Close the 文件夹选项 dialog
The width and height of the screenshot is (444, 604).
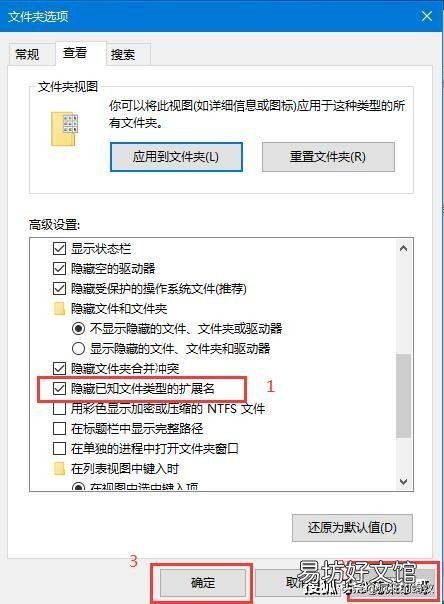tap(427, 16)
